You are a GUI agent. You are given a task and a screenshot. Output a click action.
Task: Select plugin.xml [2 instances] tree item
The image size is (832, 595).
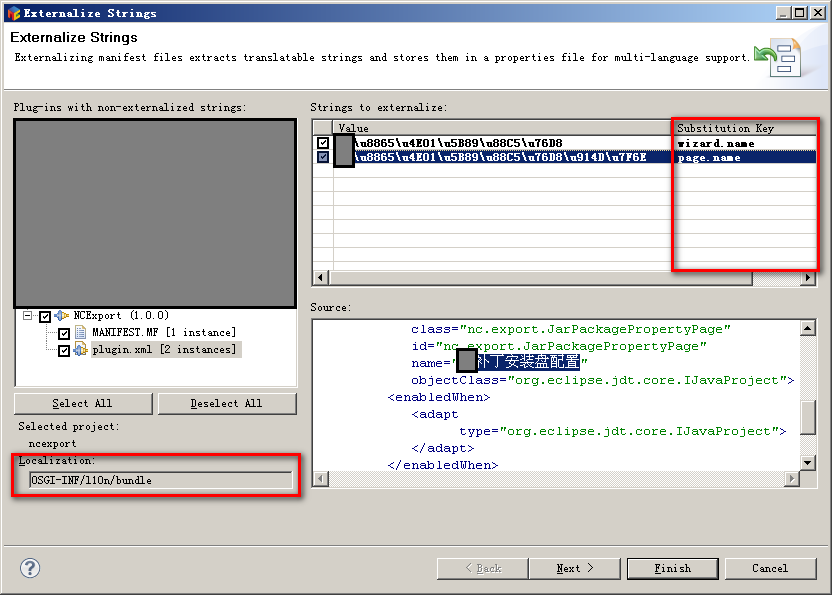pos(165,350)
